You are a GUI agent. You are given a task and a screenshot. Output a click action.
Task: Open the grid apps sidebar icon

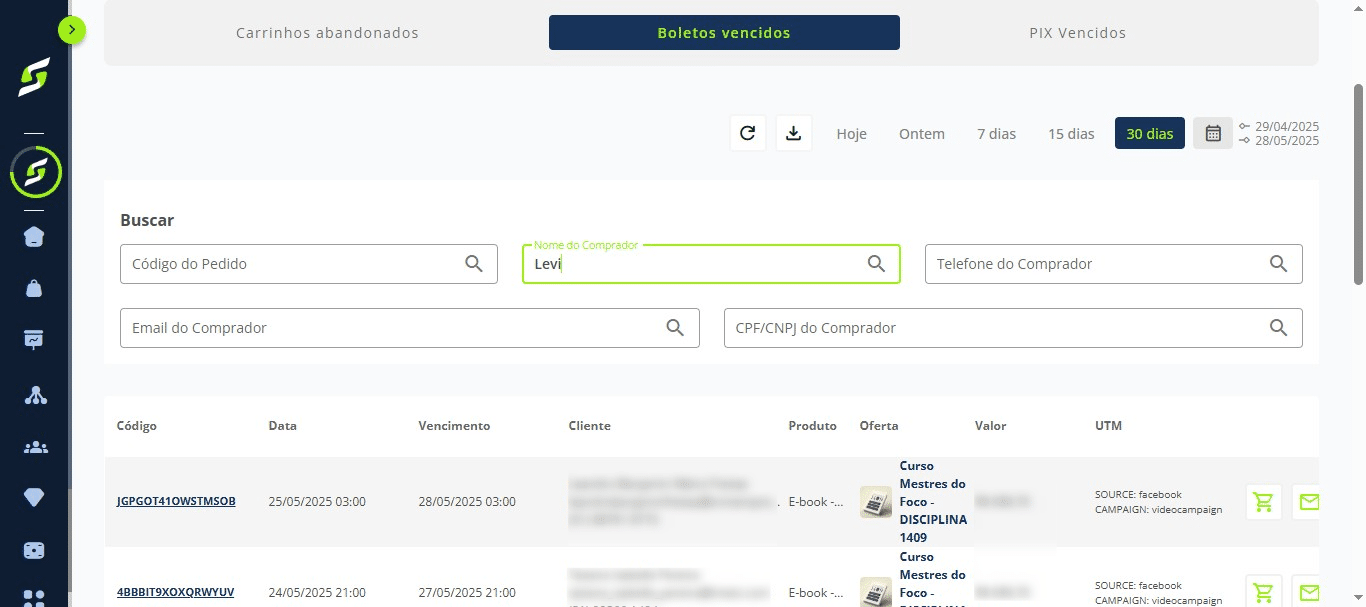click(34, 598)
